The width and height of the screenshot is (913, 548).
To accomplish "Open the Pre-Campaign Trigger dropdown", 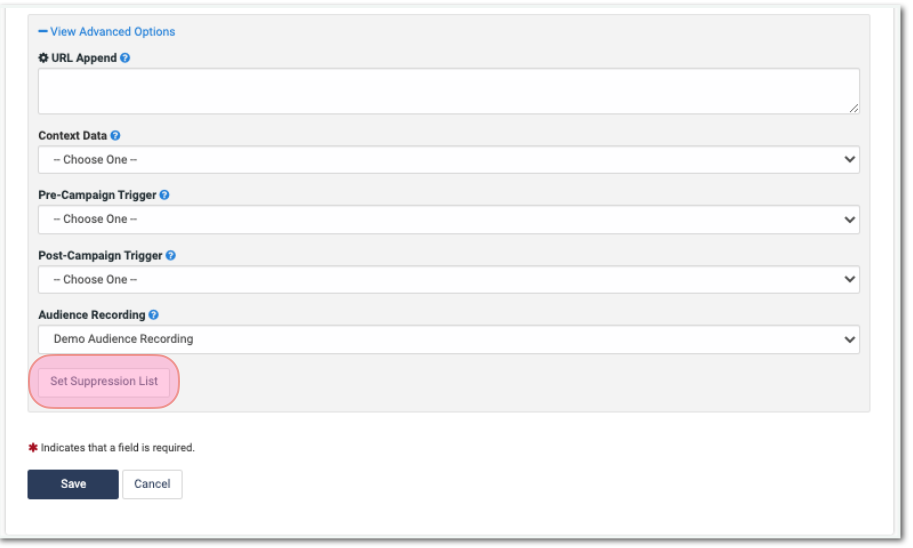I will coord(448,220).
